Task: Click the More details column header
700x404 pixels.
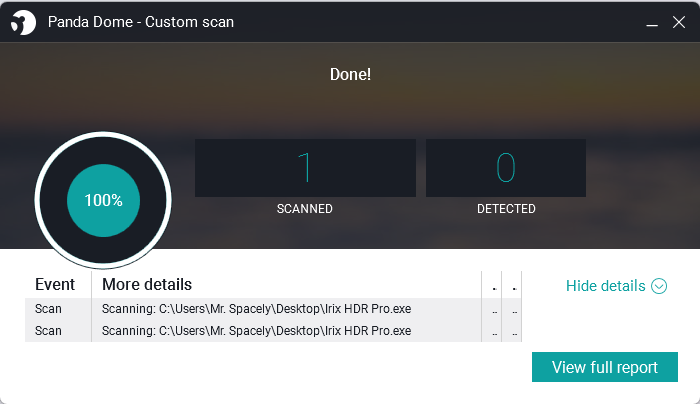Action: point(147,285)
